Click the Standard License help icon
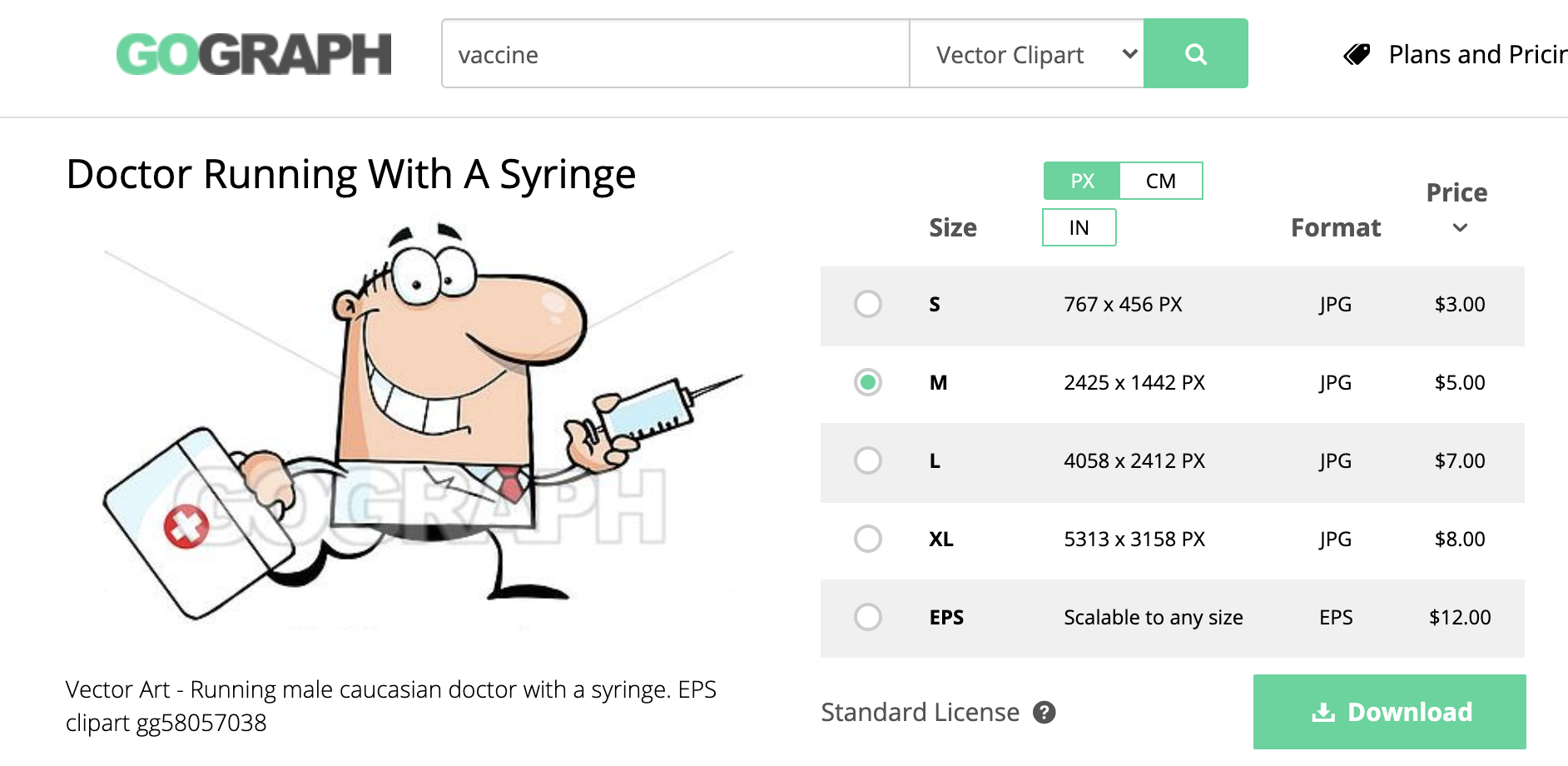 1045,713
